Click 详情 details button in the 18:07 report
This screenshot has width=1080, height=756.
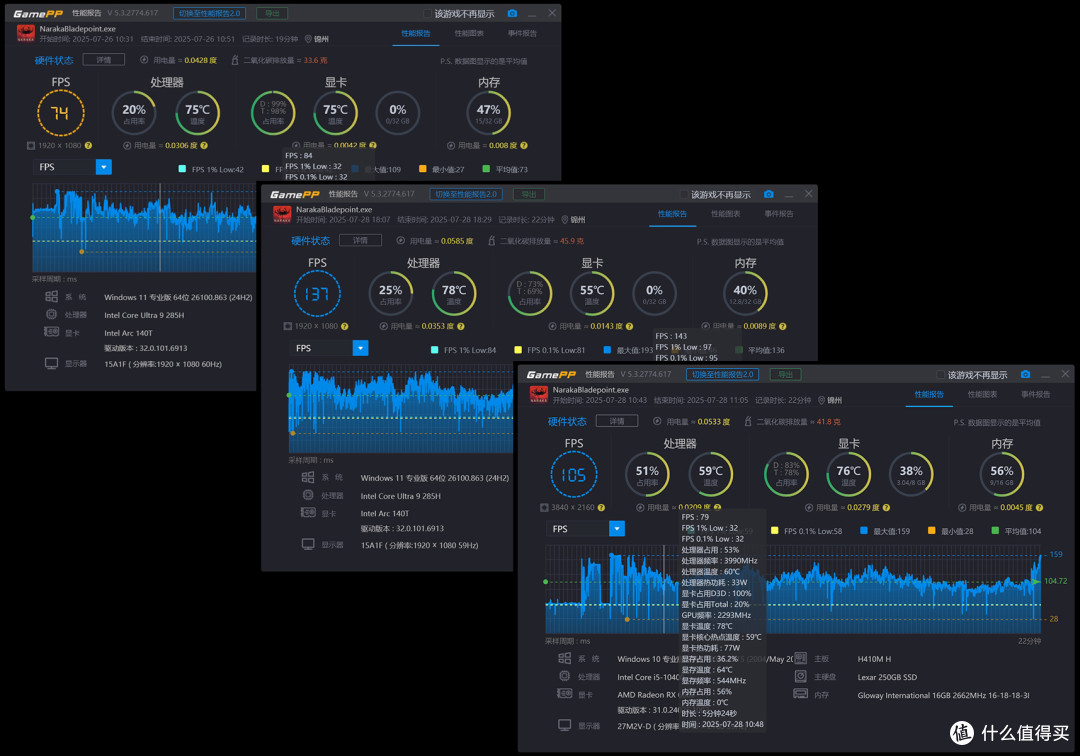[360, 240]
